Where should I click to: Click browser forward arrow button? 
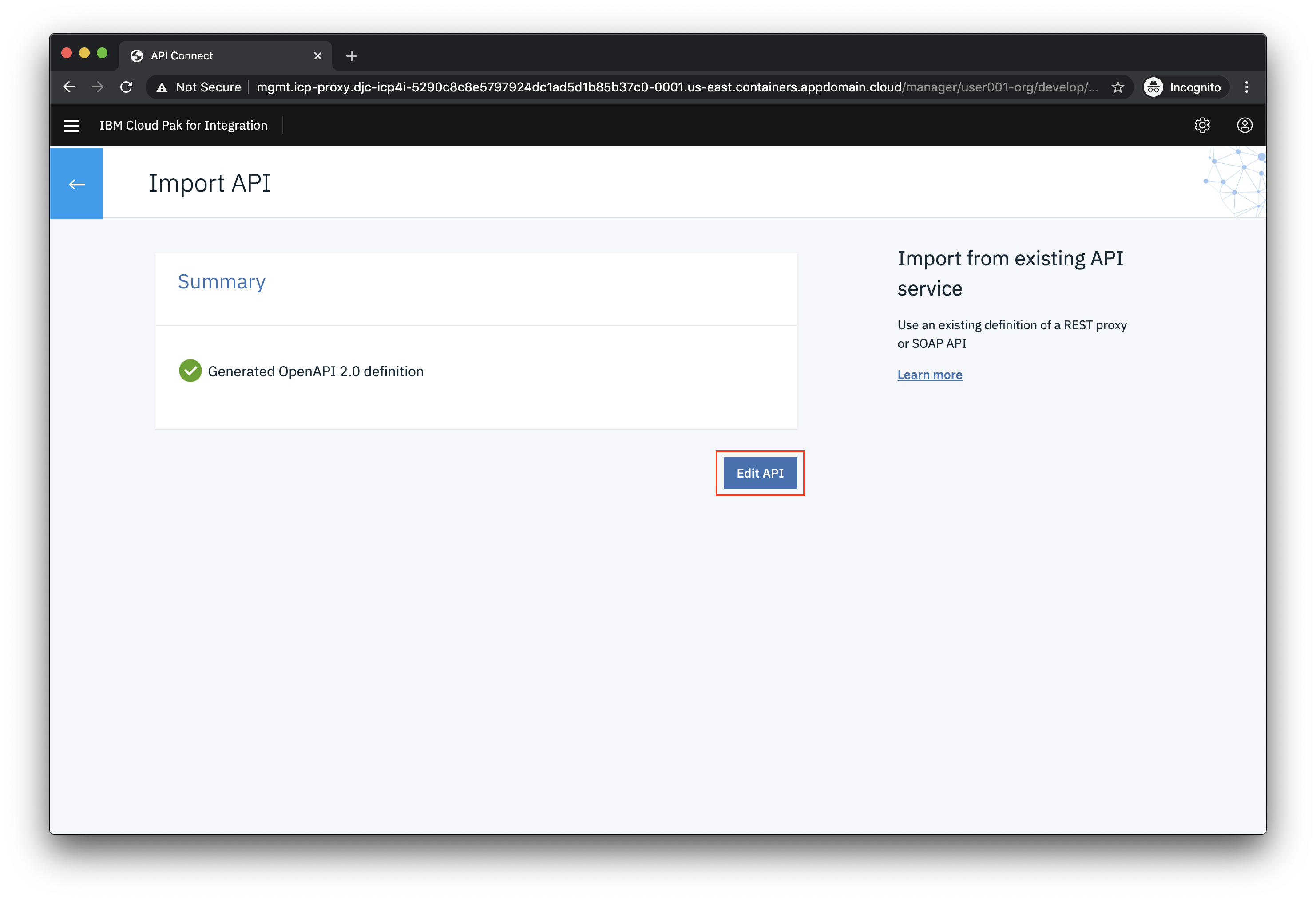point(98,87)
